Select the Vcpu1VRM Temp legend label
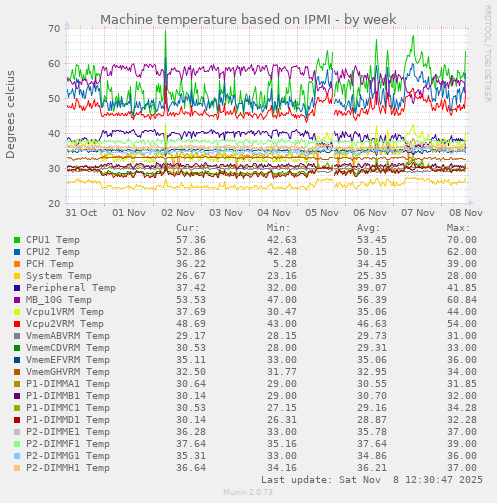 pos(65,312)
